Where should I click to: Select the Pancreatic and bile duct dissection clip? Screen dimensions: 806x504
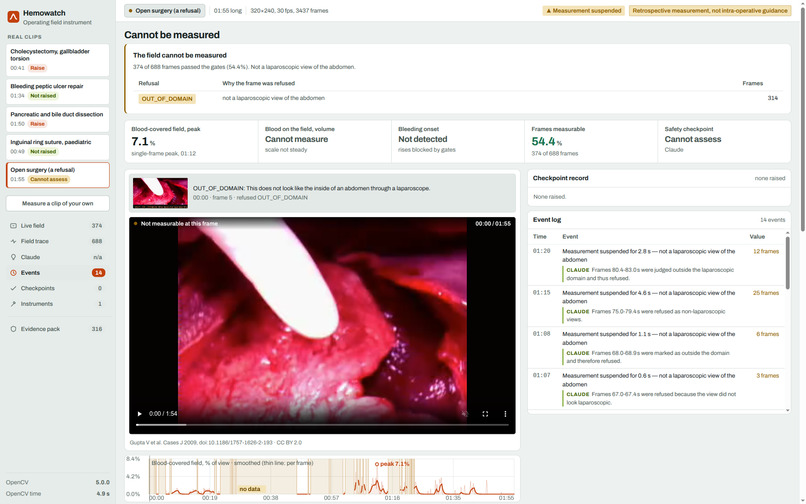58,119
